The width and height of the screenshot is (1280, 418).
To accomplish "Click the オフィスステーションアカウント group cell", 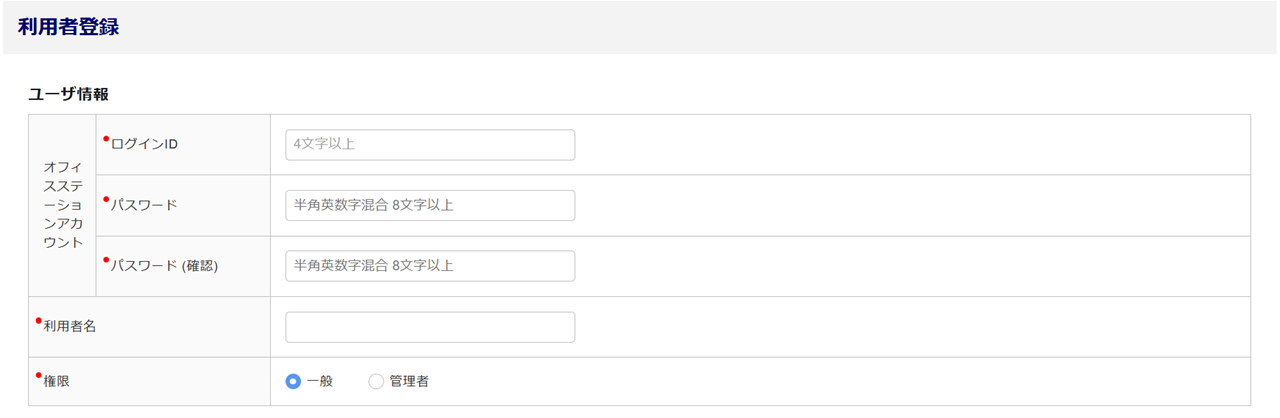I will point(62,205).
